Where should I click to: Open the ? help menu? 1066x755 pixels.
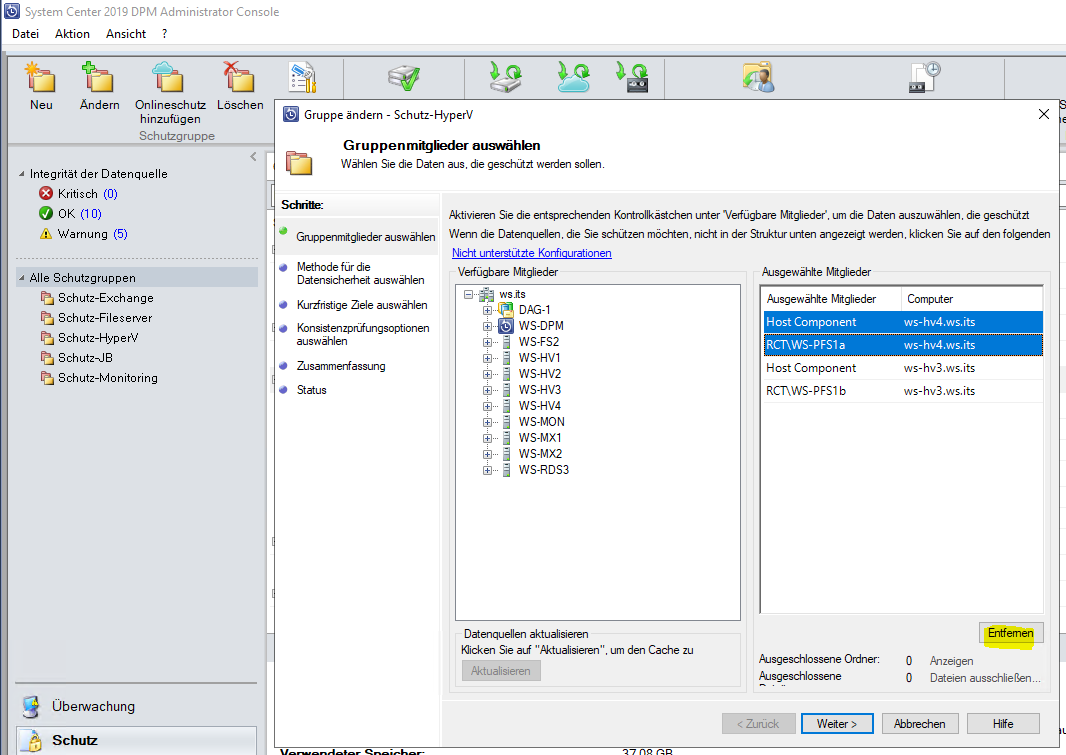[x=165, y=34]
